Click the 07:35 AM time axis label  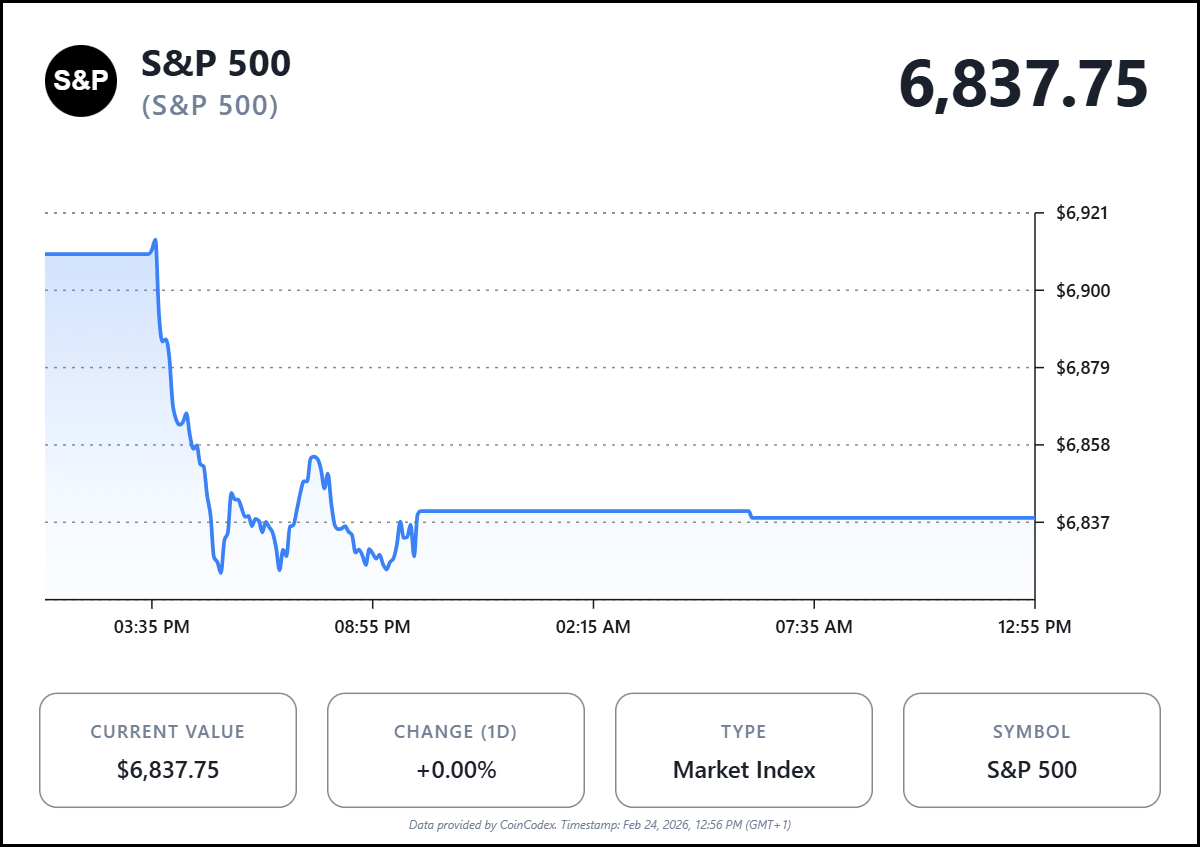click(815, 627)
